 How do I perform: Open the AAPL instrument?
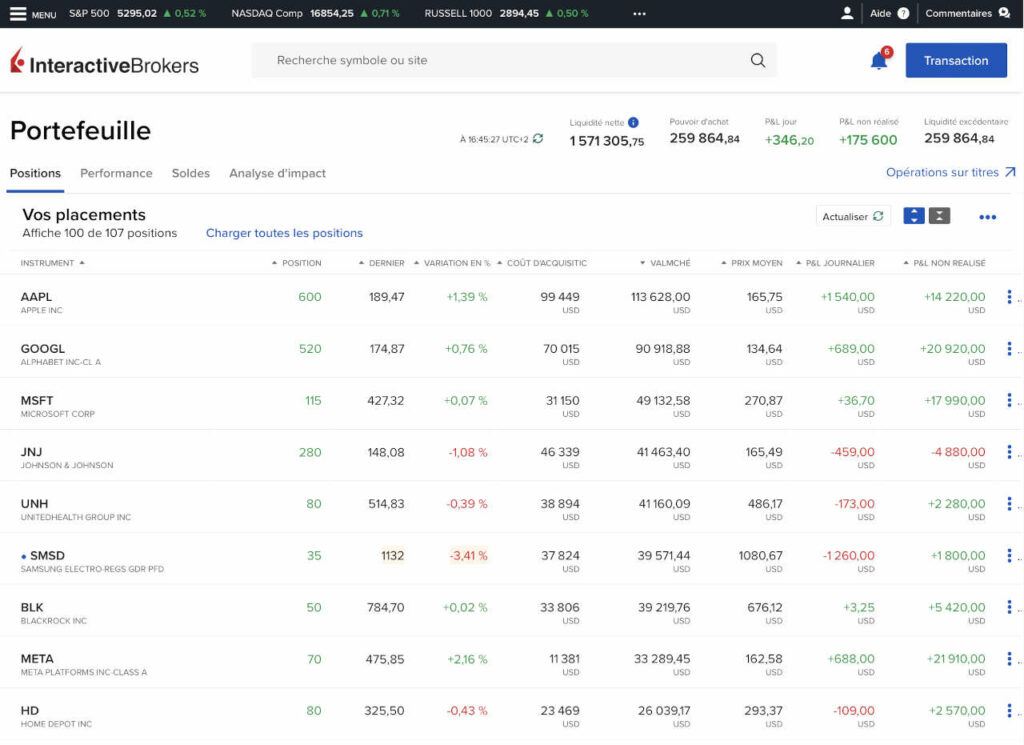36,297
